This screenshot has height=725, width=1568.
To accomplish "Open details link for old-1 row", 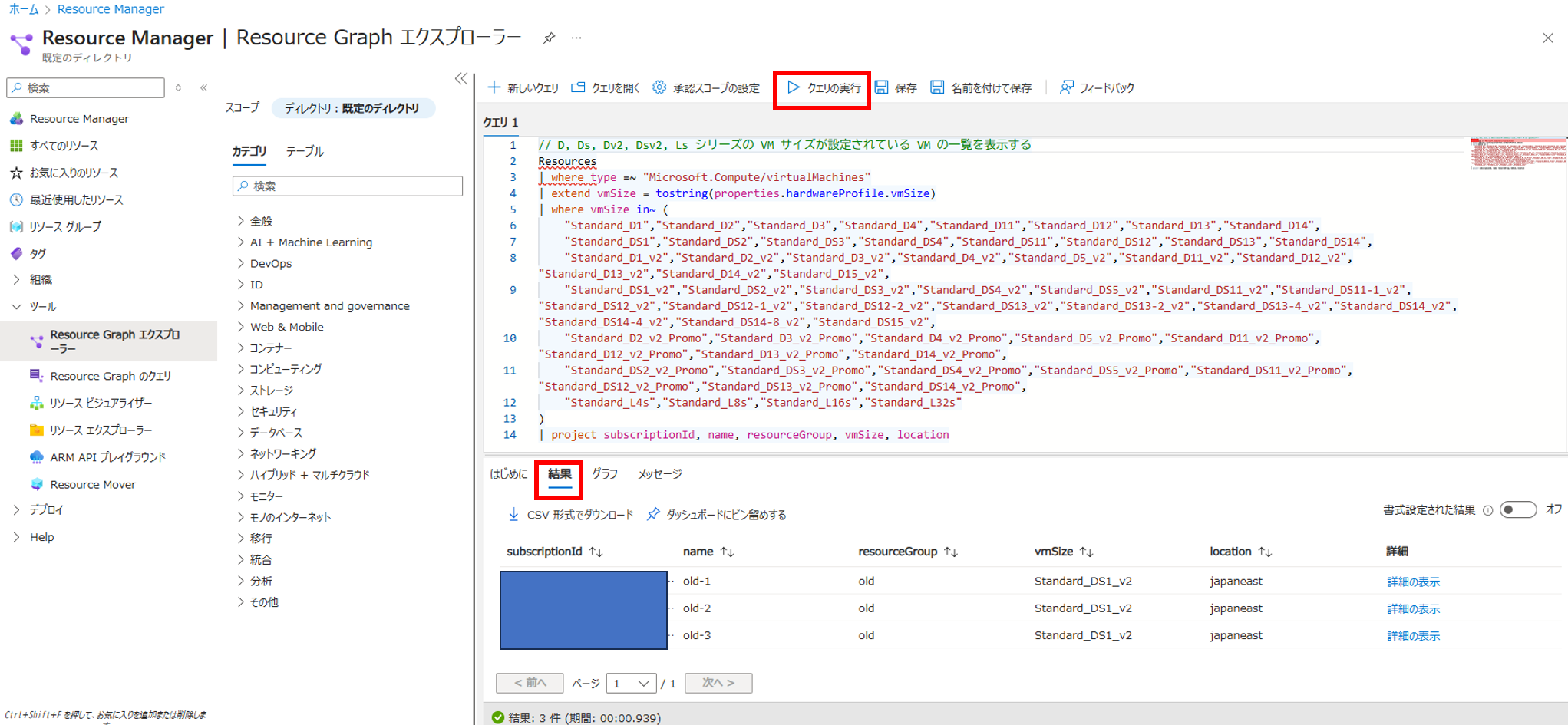I will point(1412,582).
